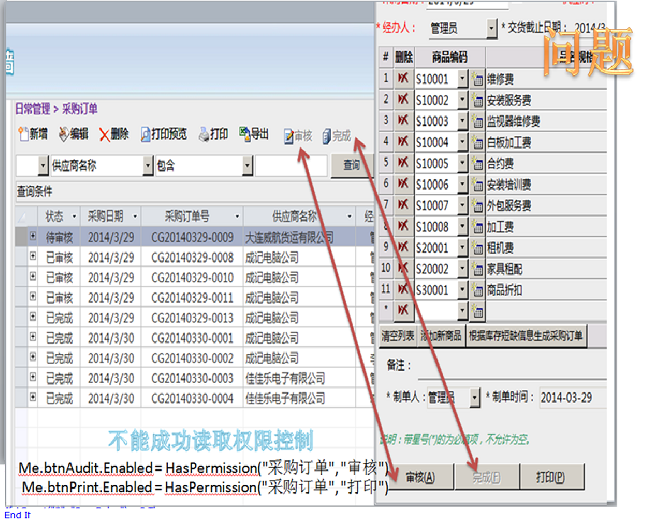Open 采购订单号 column filter arrow
This screenshot has width=650, height=526.
(x=237, y=216)
